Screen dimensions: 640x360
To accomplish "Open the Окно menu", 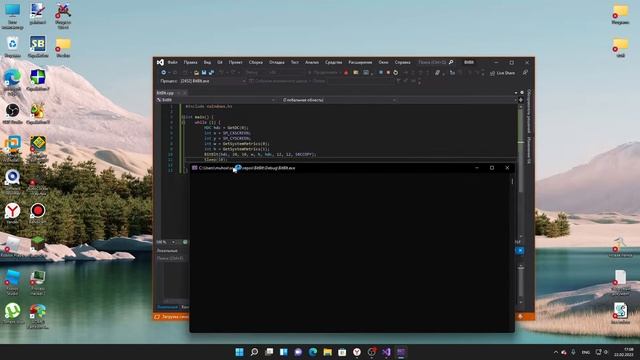I will [x=383, y=62].
